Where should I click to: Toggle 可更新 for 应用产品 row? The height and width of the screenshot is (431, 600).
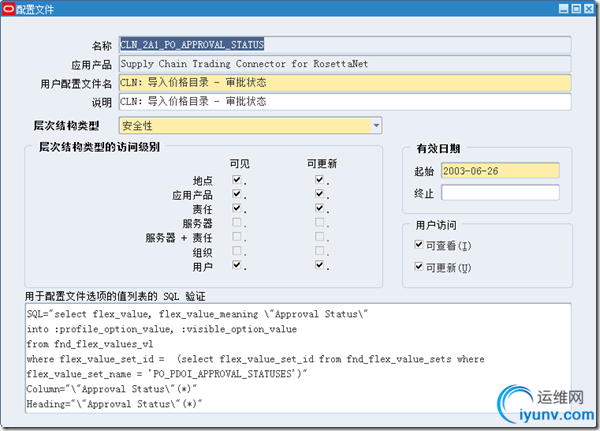click(x=320, y=193)
